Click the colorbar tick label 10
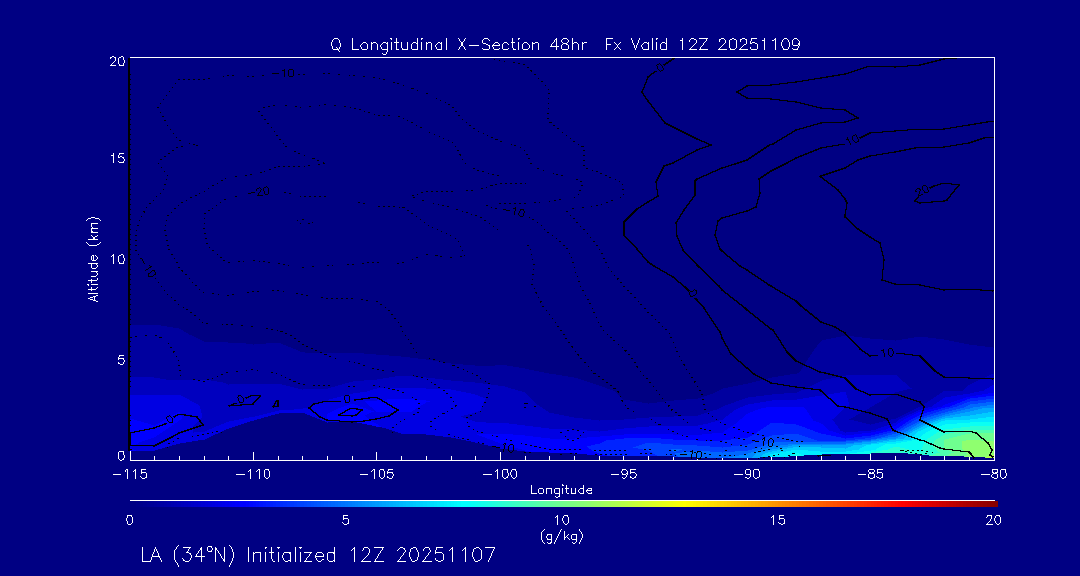Screen dimensions: 1080x576 561,521
